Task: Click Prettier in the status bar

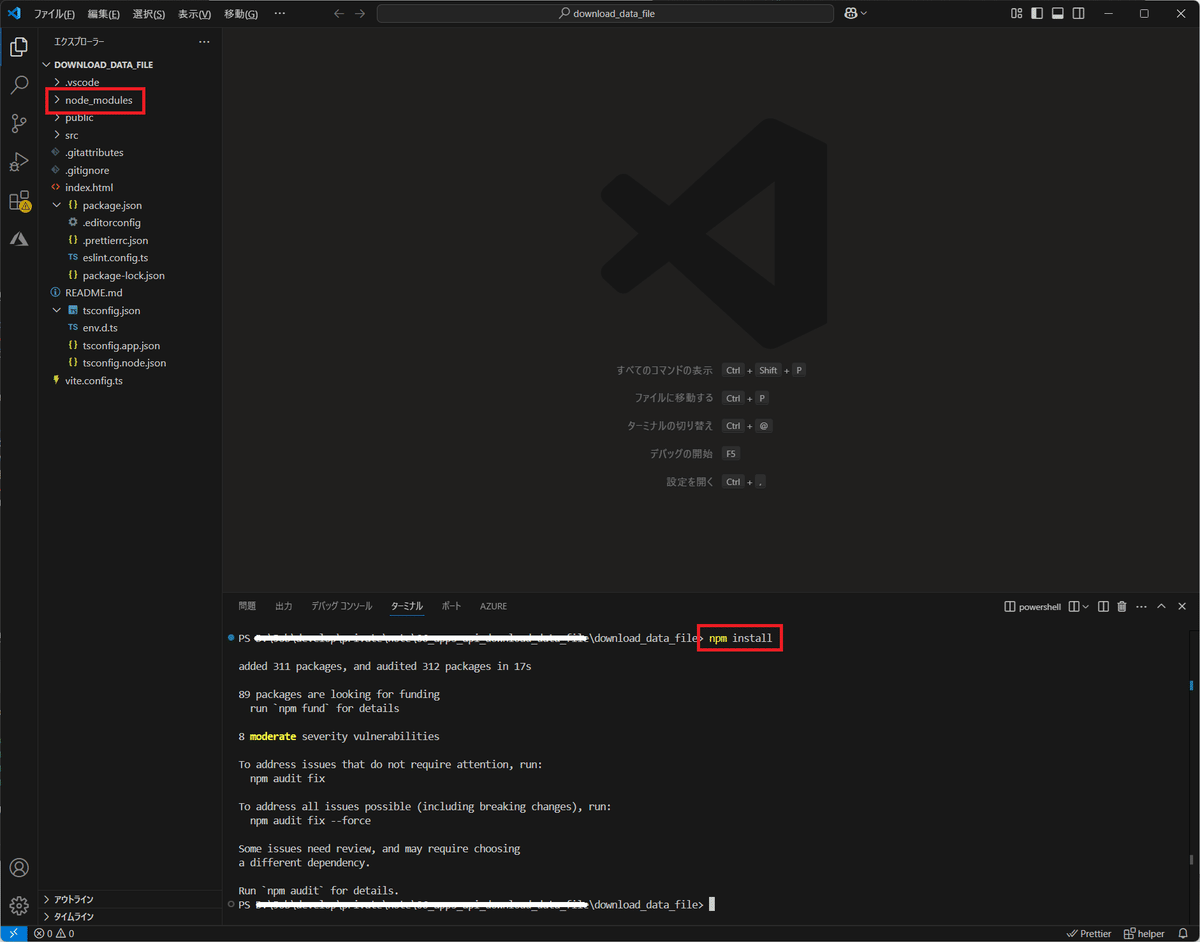Action: pos(1088,933)
